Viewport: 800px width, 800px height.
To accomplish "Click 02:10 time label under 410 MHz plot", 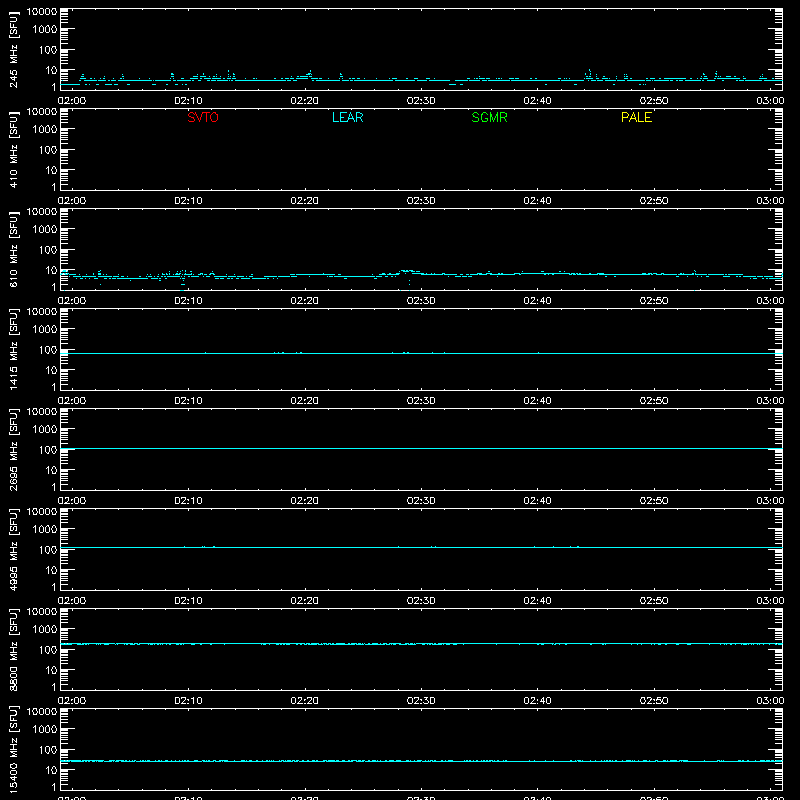I will tap(188, 201).
